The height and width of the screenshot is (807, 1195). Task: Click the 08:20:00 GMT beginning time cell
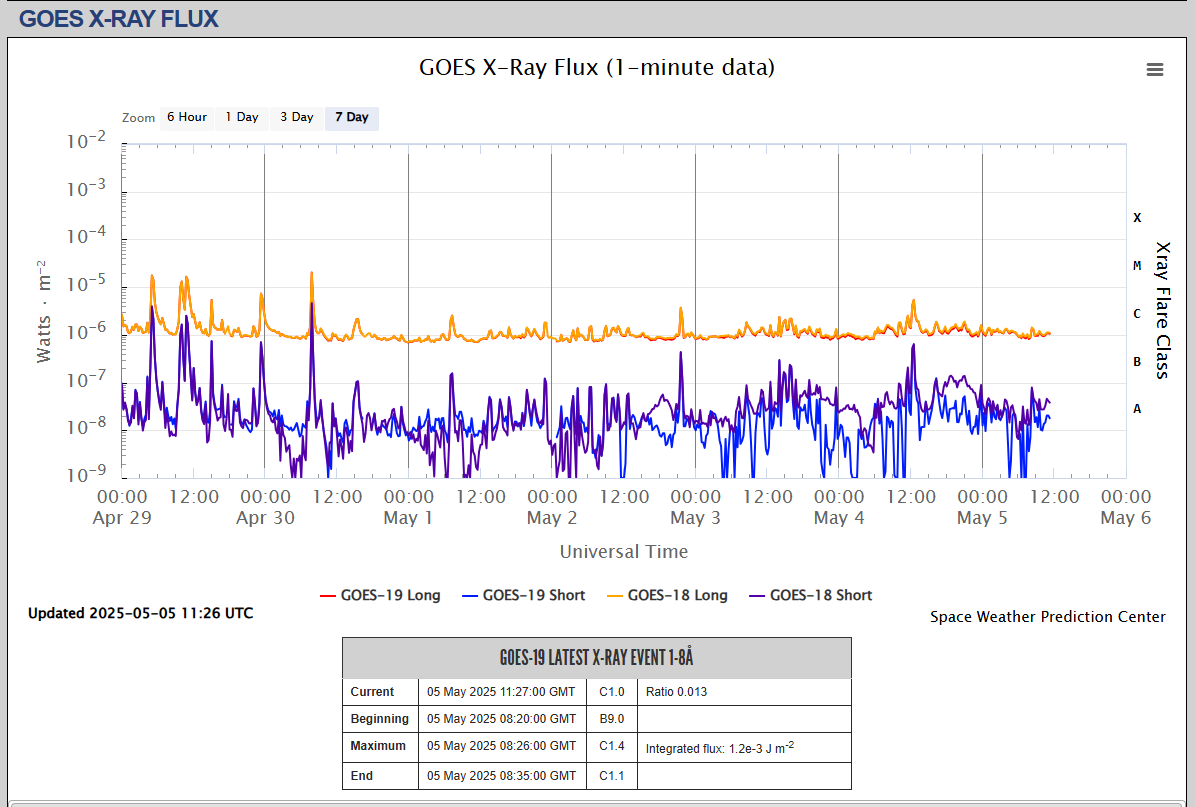coord(501,719)
